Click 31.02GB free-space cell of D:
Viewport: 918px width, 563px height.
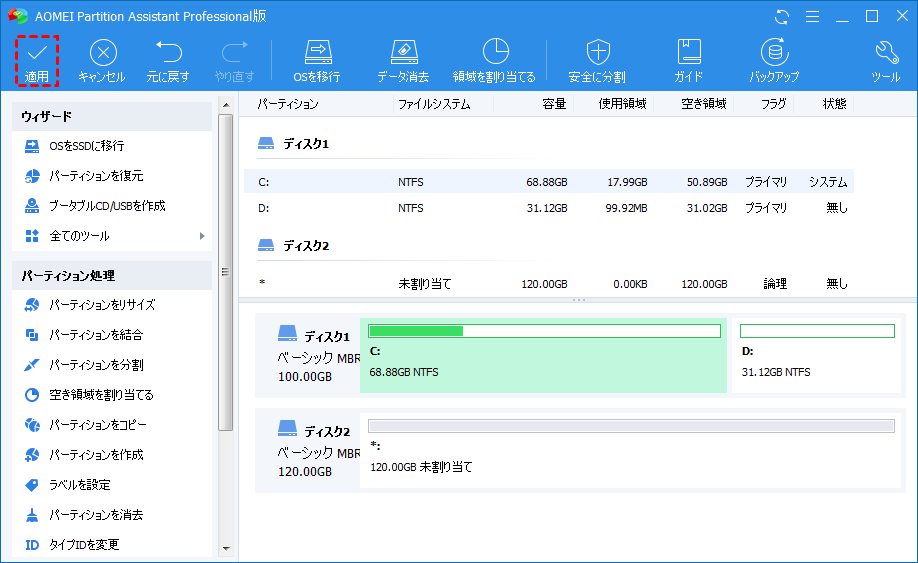click(x=707, y=208)
